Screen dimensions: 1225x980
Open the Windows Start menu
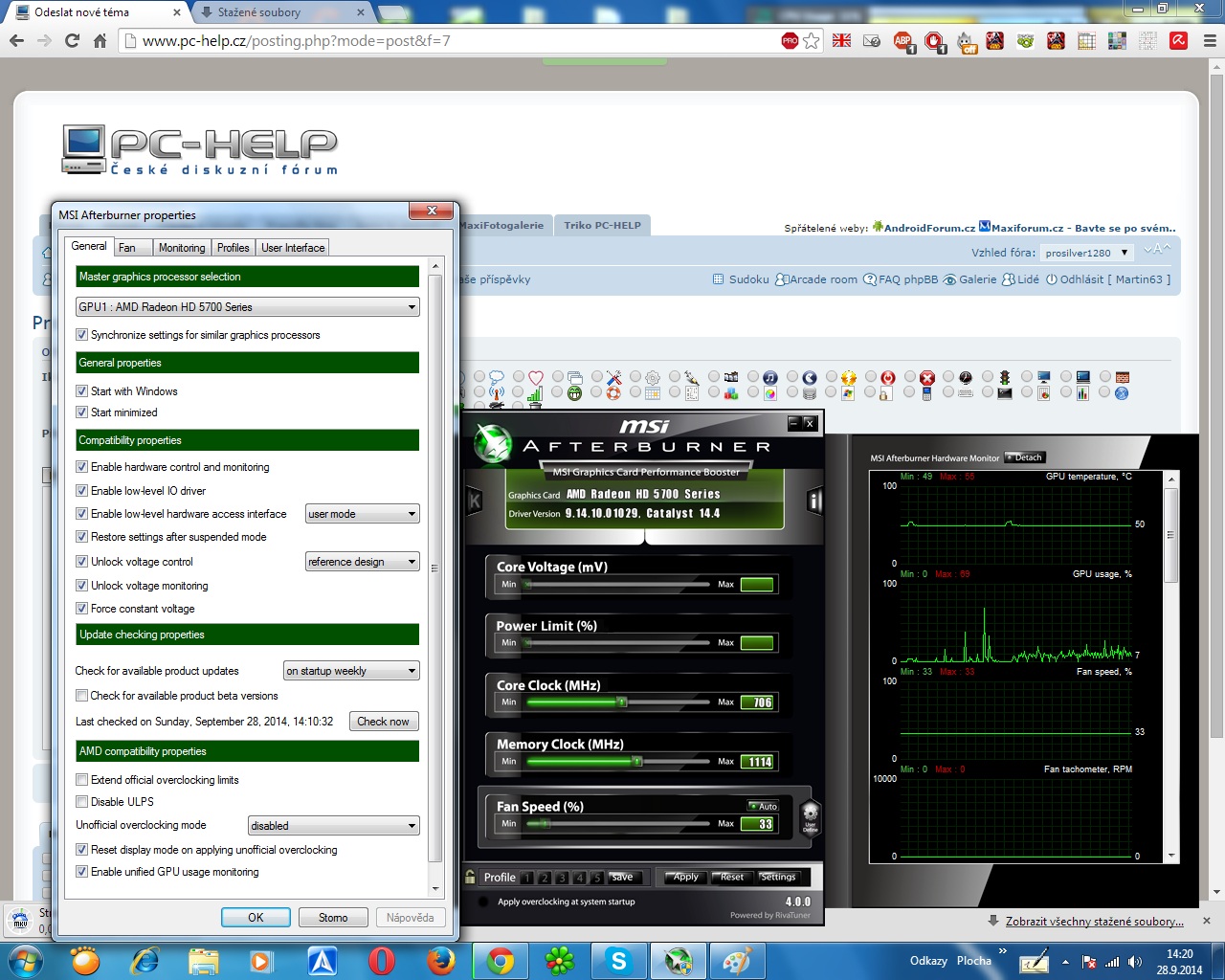[x=23, y=961]
